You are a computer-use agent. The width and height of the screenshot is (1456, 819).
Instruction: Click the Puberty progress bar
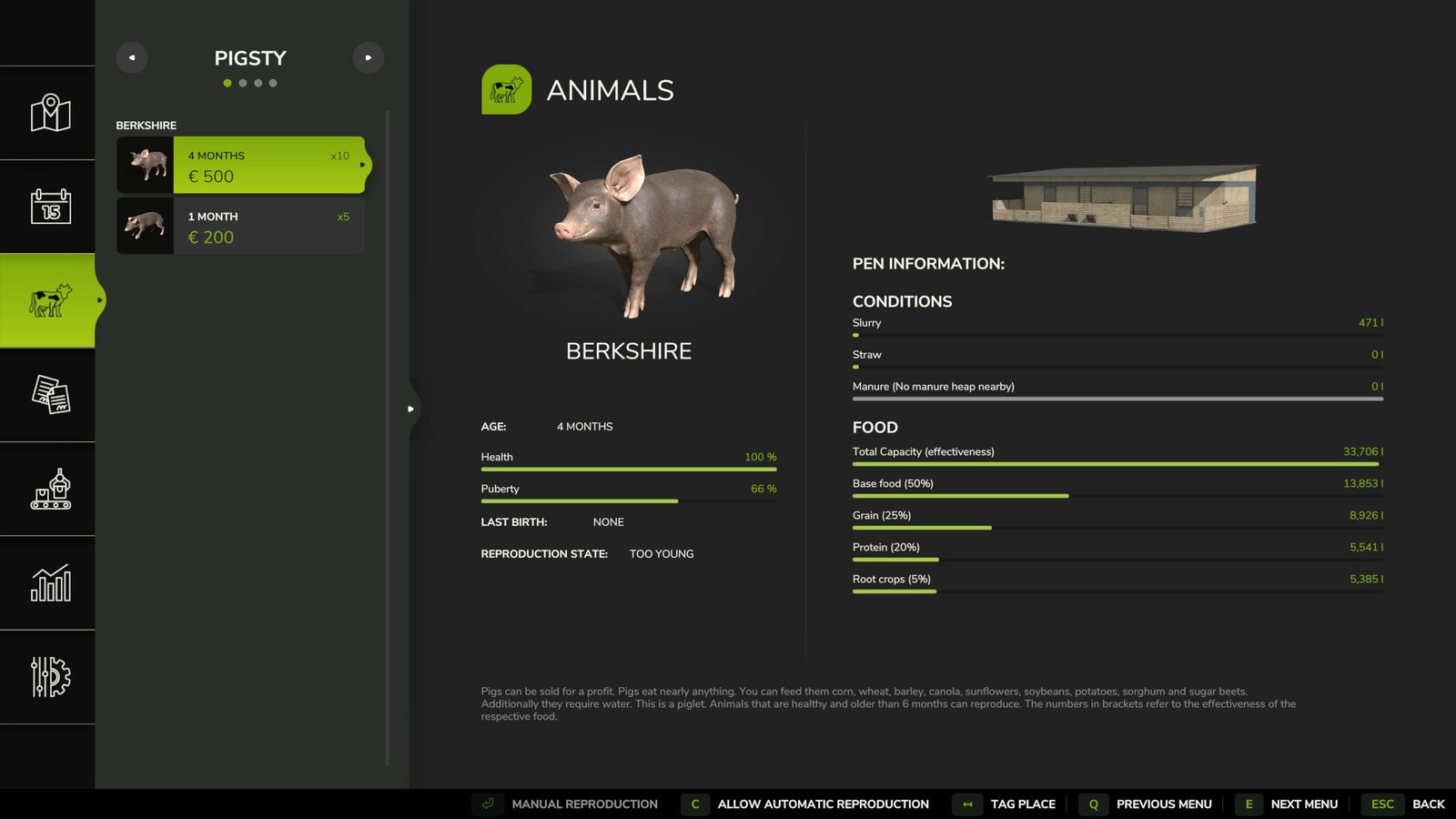click(x=628, y=500)
